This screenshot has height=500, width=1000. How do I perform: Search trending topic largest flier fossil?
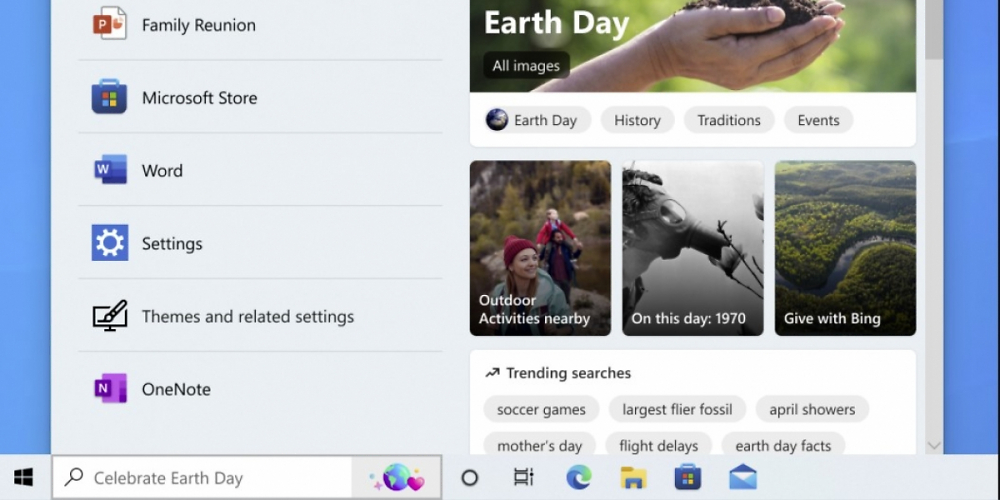coord(677,409)
